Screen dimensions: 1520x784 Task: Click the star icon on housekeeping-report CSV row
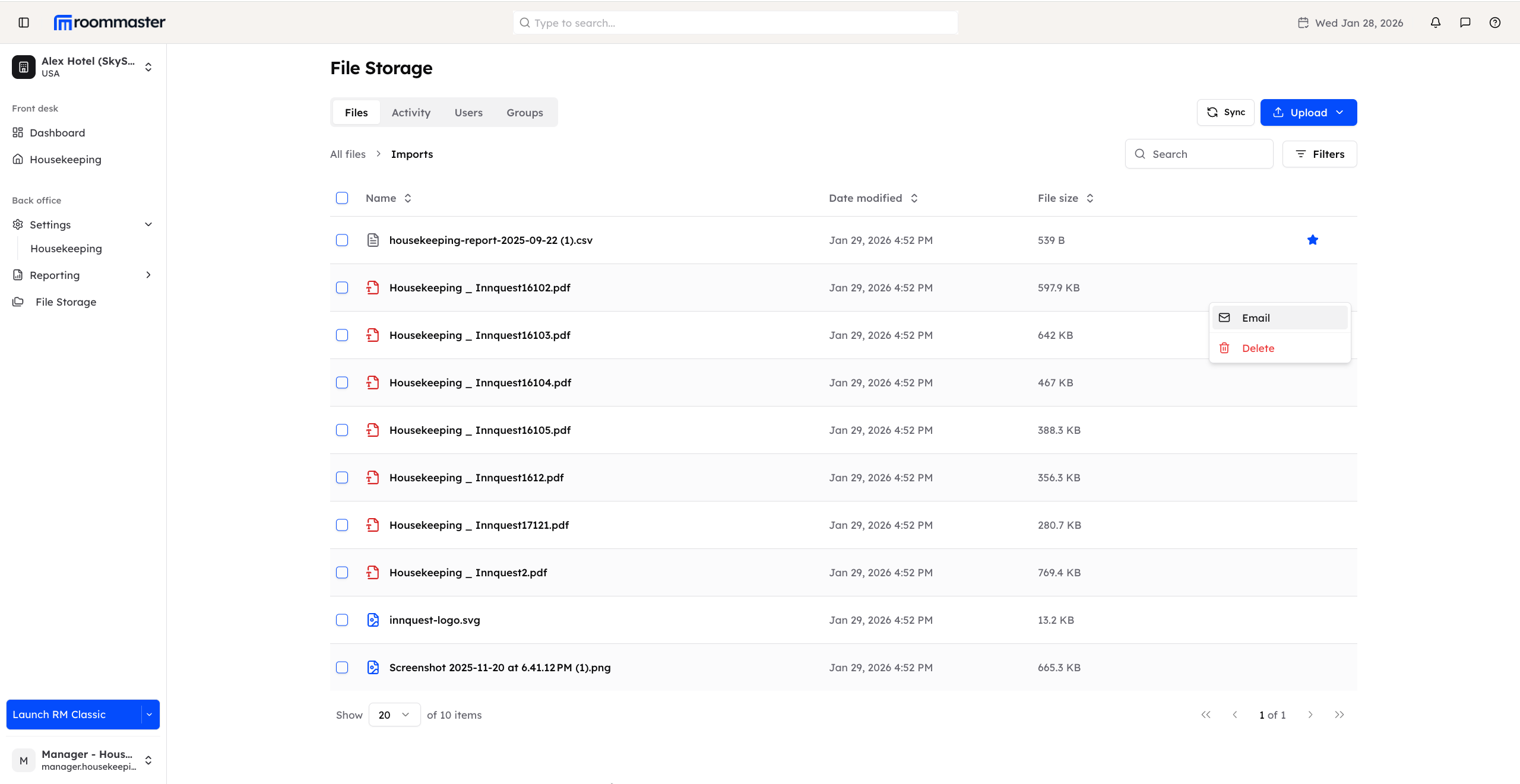pos(1313,240)
